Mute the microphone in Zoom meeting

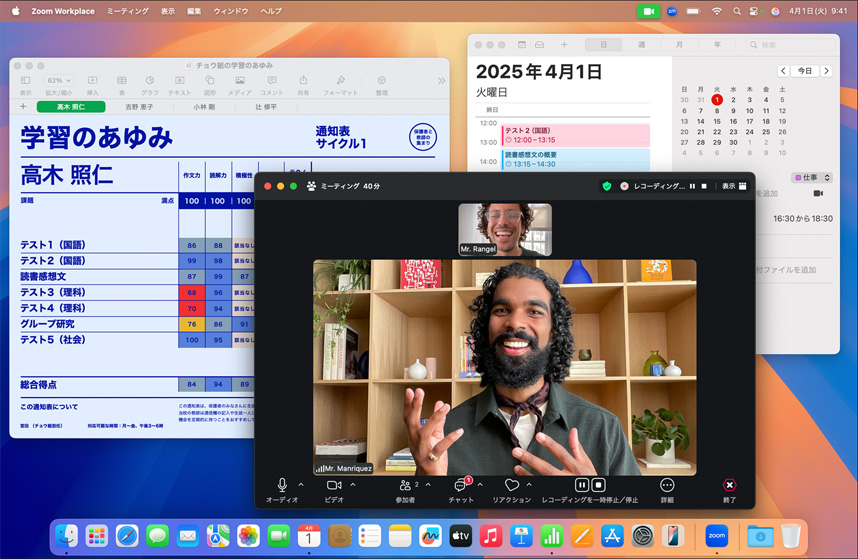(282, 485)
